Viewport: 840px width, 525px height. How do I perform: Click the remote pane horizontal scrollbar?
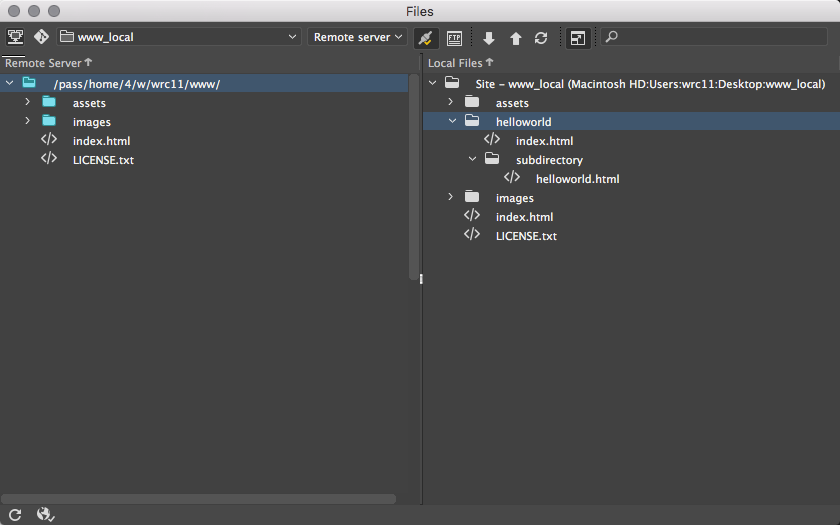pos(198,498)
